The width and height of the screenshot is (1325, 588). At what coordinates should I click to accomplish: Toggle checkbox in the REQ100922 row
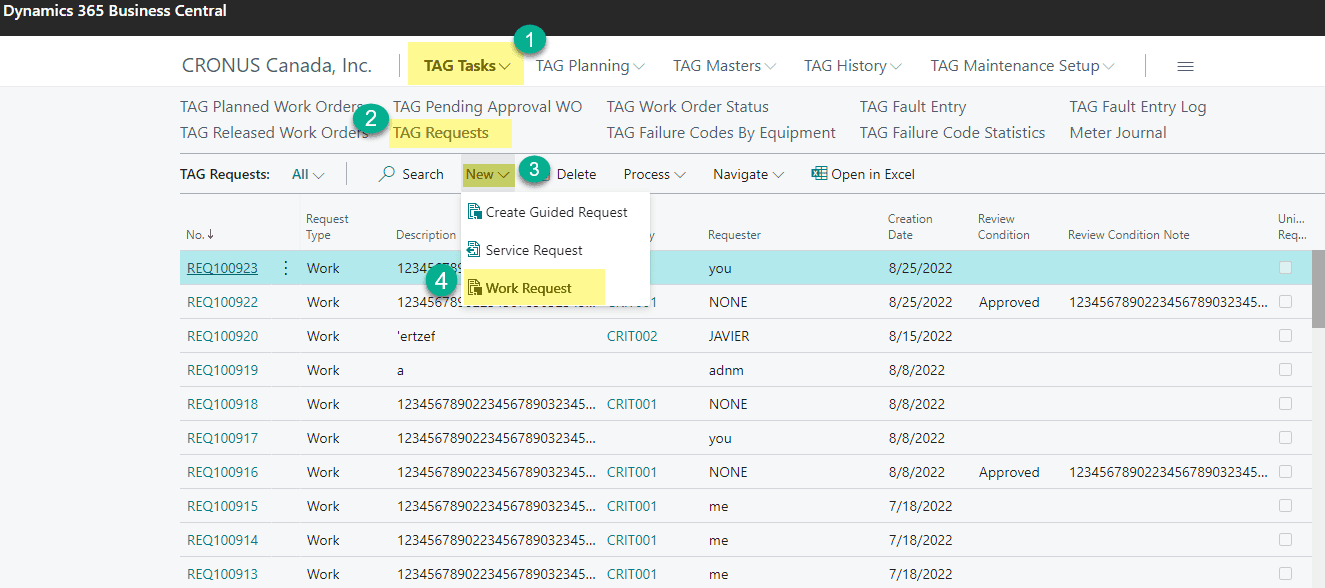pyautogui.click(x=1285, y=302)
